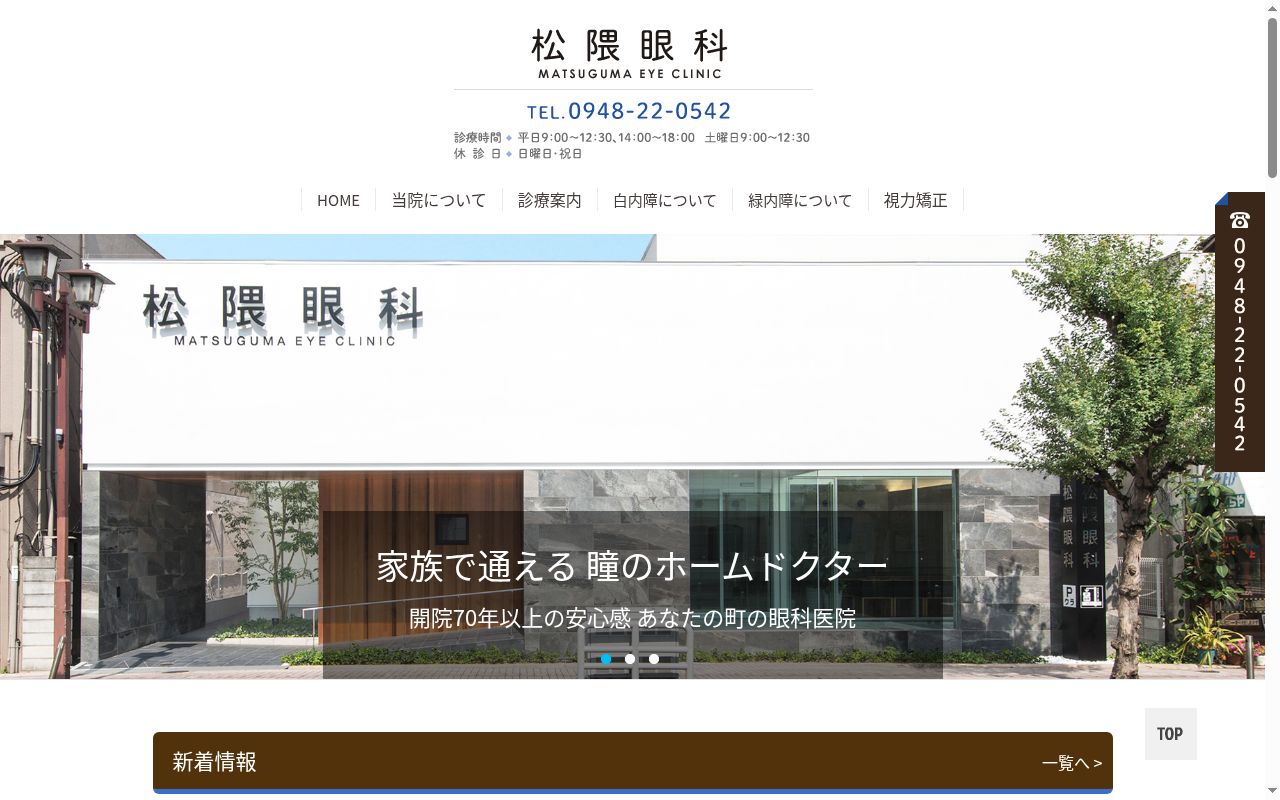
Task: Click the telephone icon on side banner
Action: pyautogui.click(x=1240, y=220)
